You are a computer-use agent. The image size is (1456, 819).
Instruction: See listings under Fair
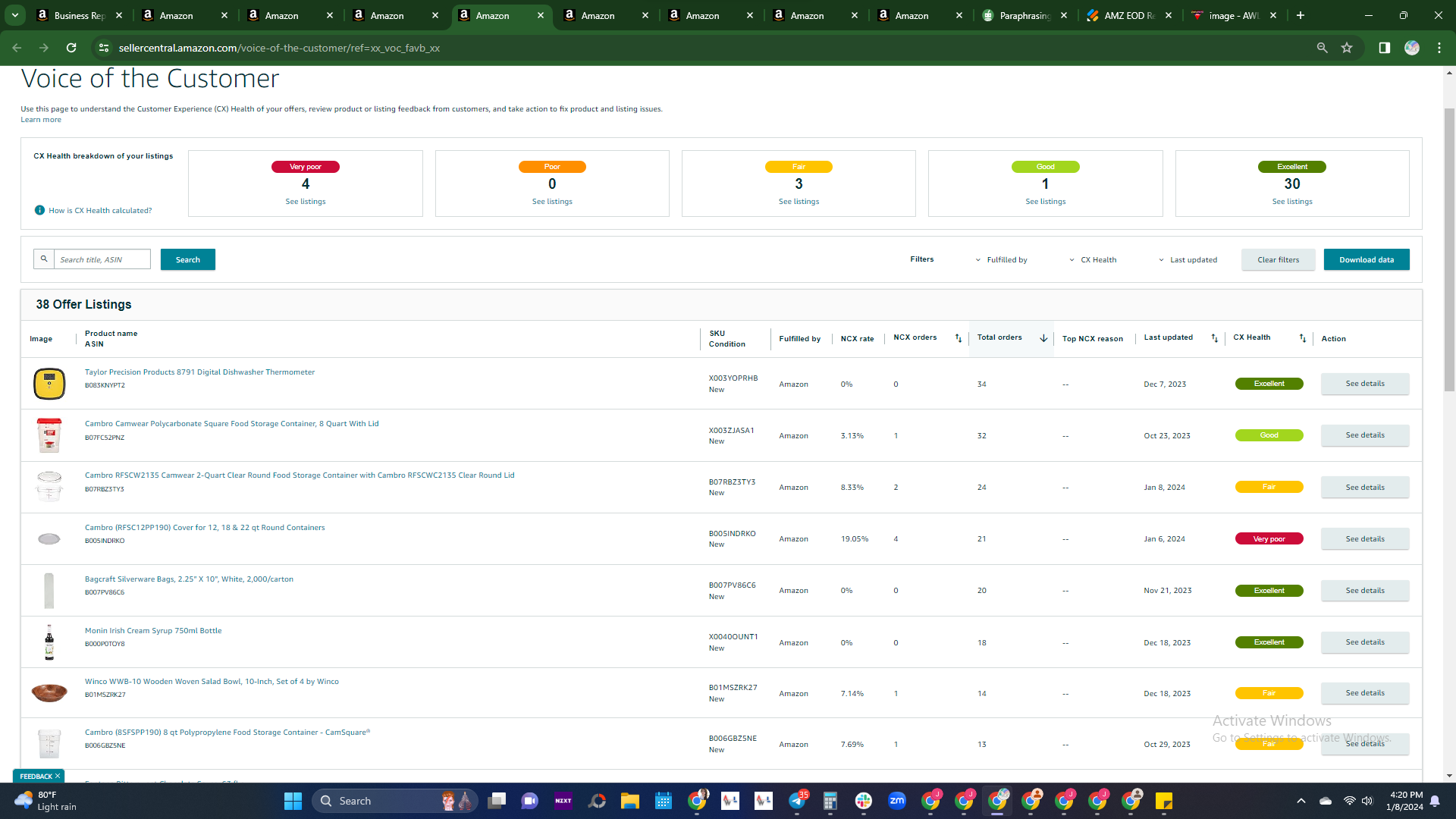click(x=799, y=202)
